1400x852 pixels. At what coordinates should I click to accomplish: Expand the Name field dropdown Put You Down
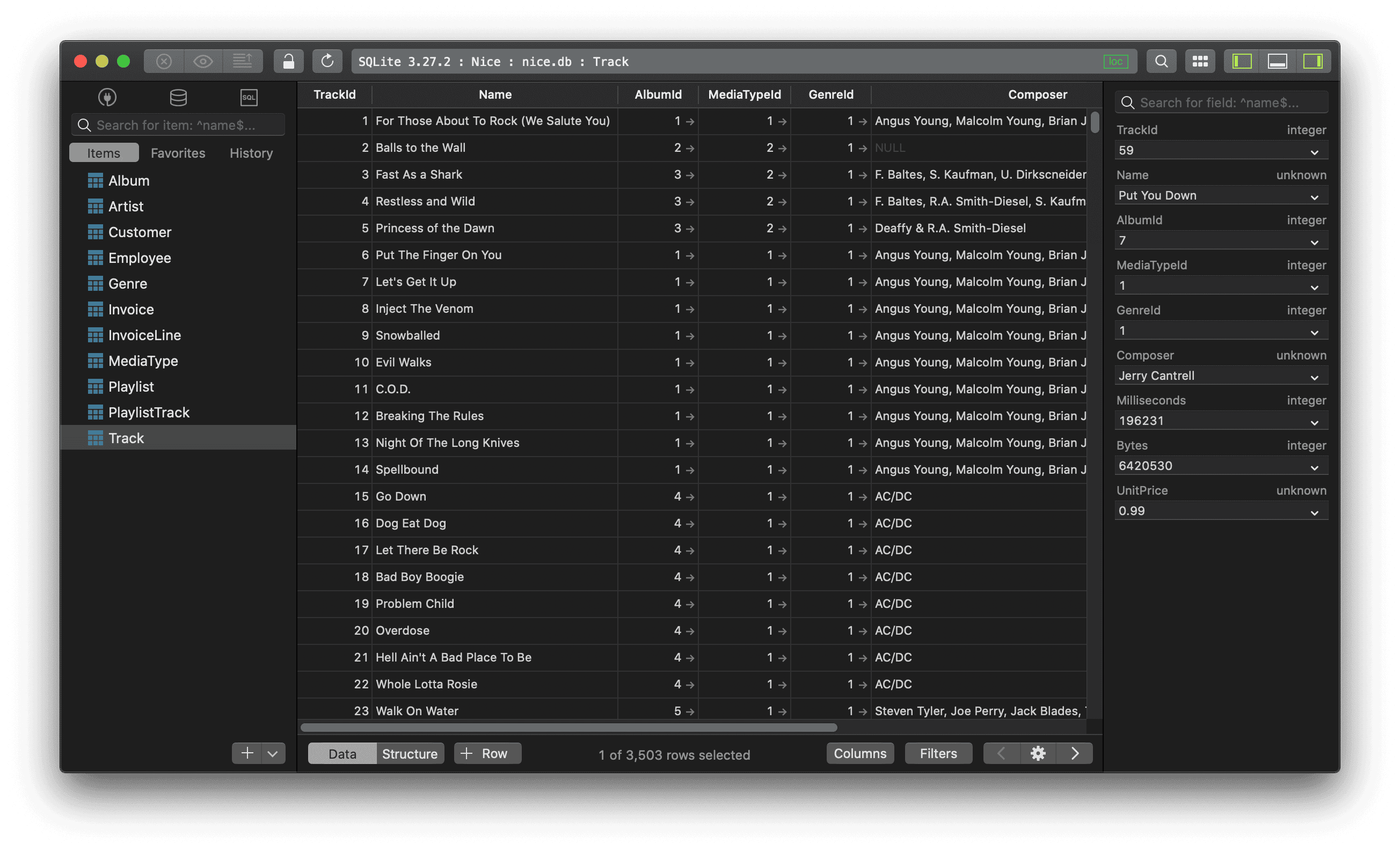tap(1314, 197)
